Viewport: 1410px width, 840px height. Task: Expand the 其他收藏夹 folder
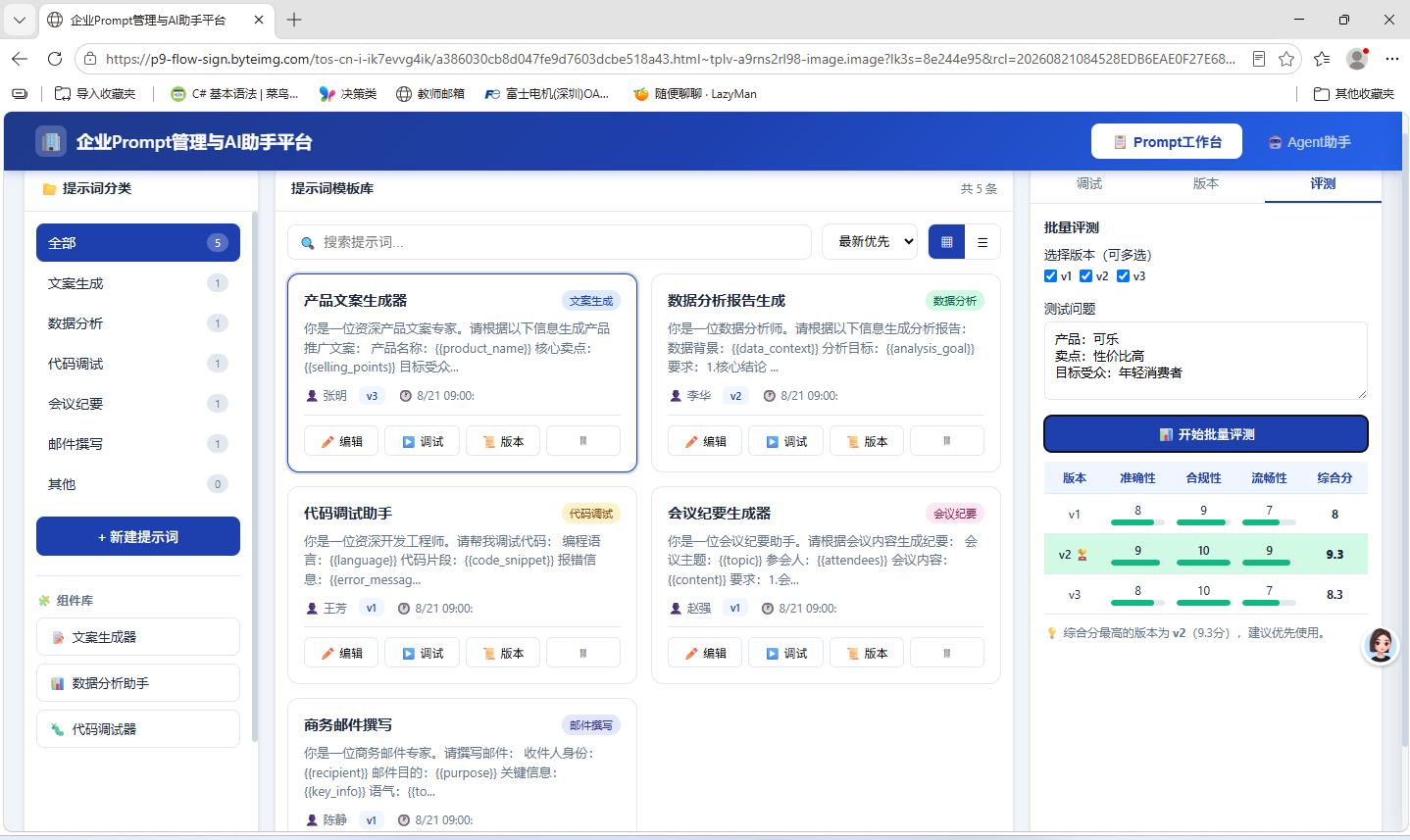(x=1354, y=94)
